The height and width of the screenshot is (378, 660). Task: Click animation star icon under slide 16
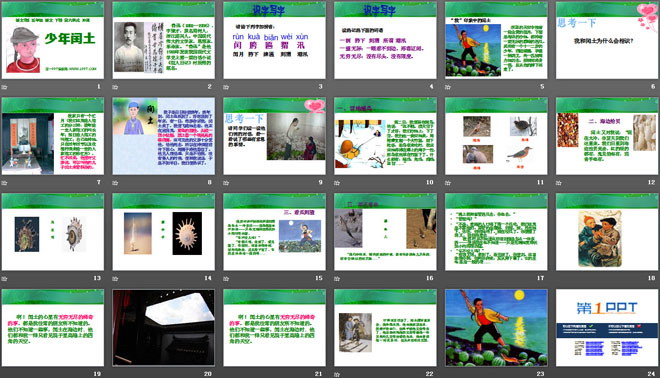pos(337,278)
